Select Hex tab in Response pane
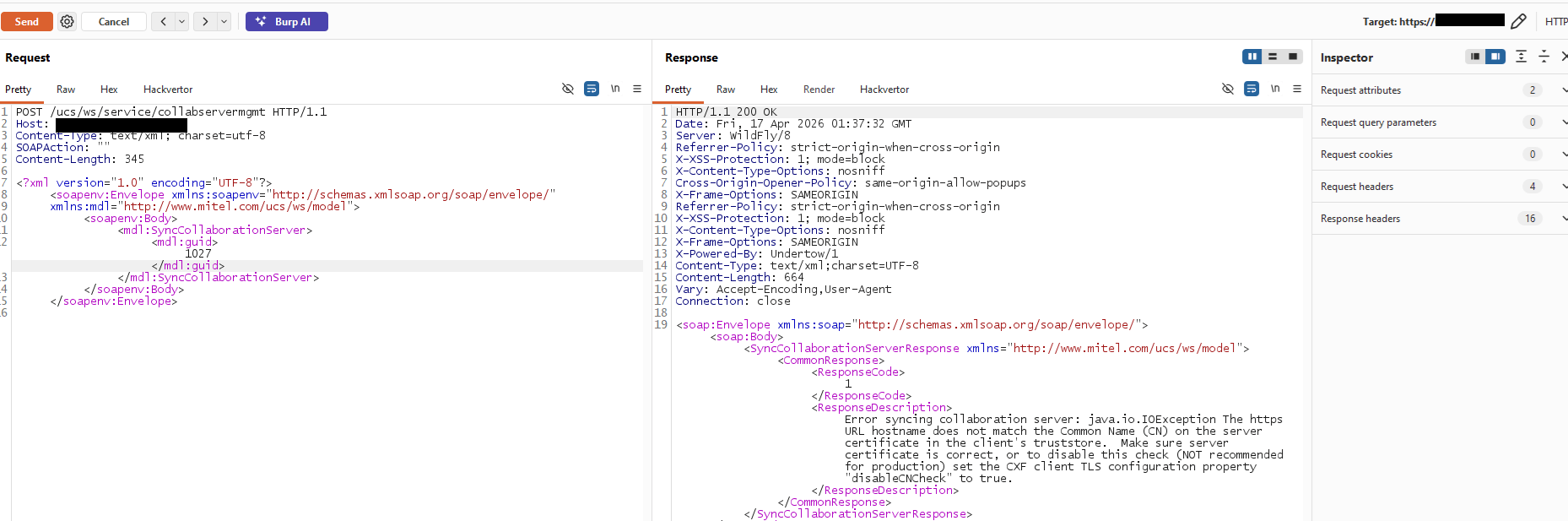This screenshot has height=521, width=1568. click(769, 90)
